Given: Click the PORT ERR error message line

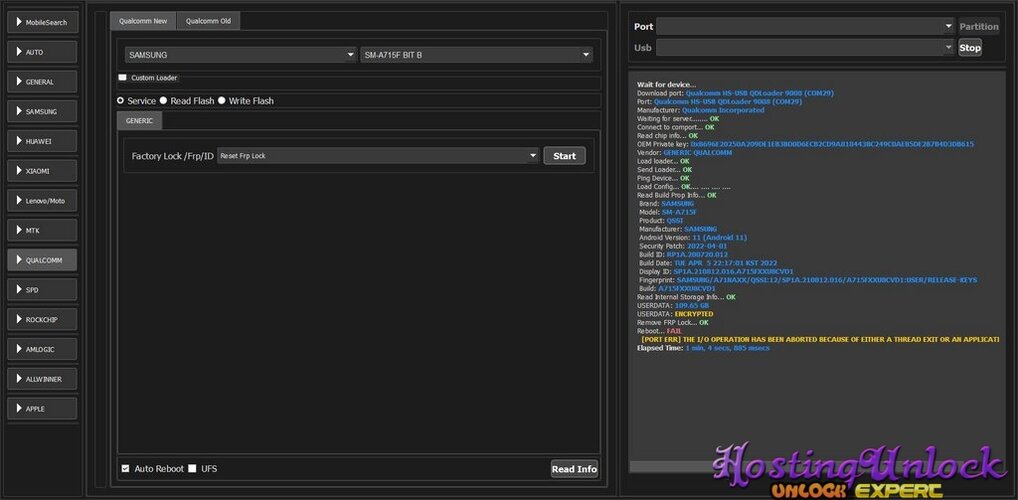Looking at the screenshot, I should point(820,340).
